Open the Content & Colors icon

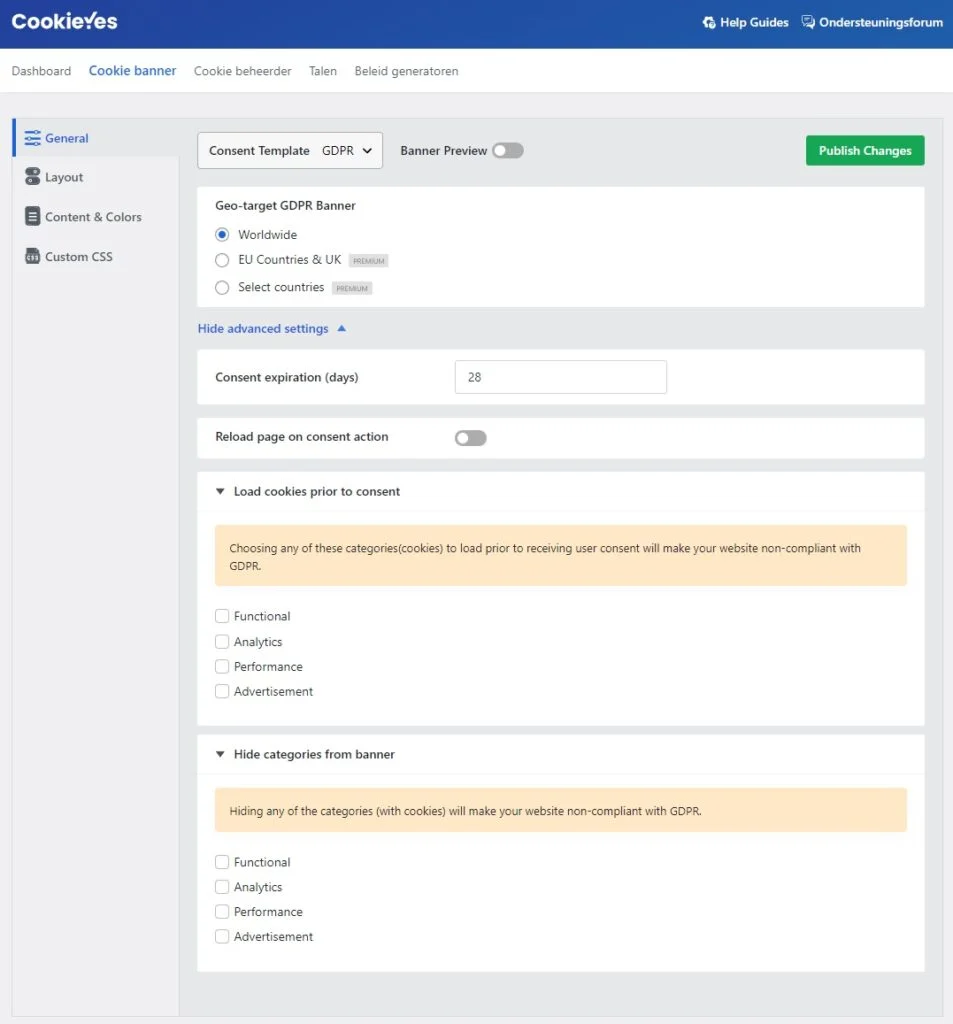tap(33, 217)
